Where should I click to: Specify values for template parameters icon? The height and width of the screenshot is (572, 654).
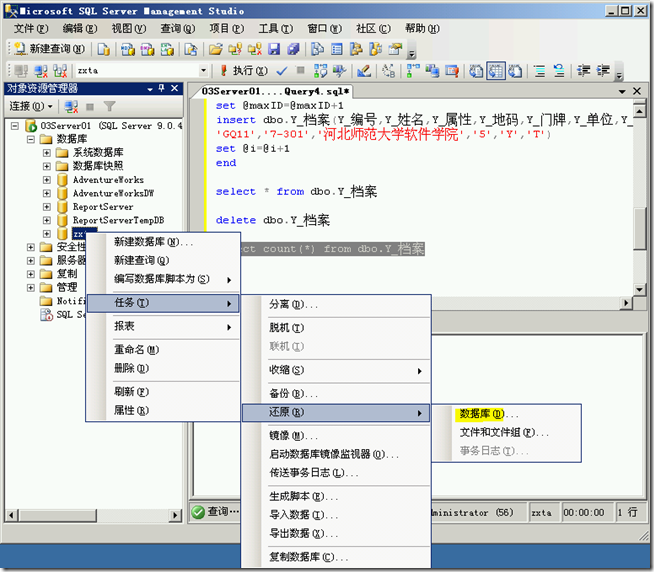click(389, 71)
